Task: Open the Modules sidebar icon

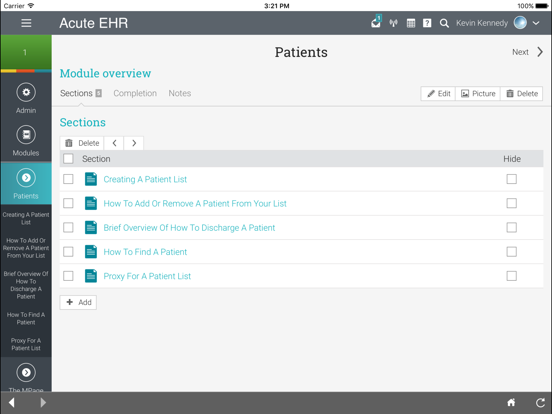Action: click(26, 135)
